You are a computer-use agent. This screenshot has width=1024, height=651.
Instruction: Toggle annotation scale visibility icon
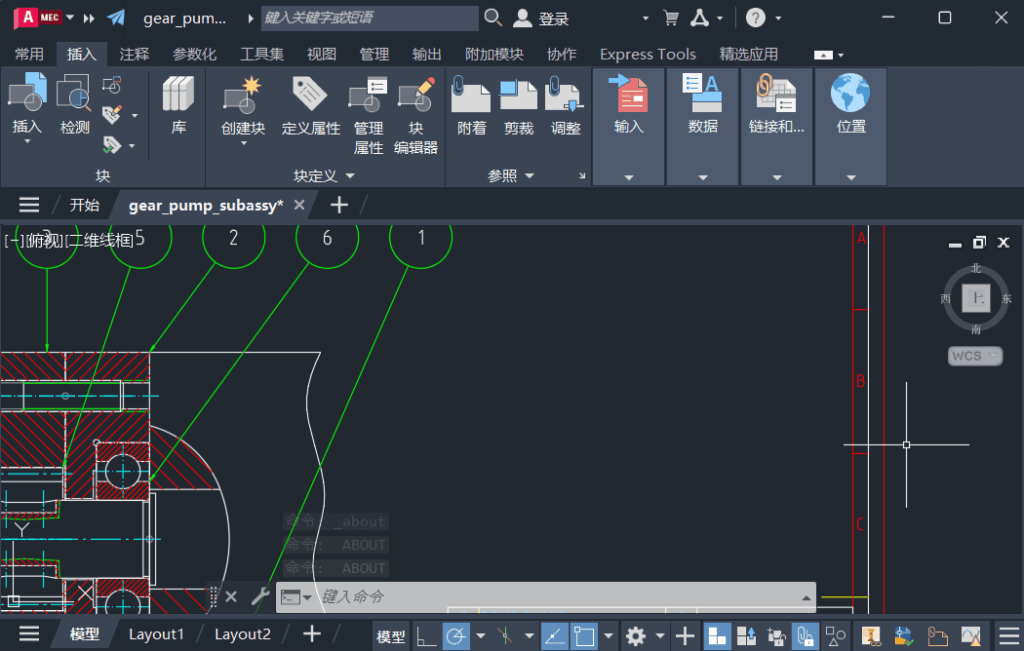746,635
